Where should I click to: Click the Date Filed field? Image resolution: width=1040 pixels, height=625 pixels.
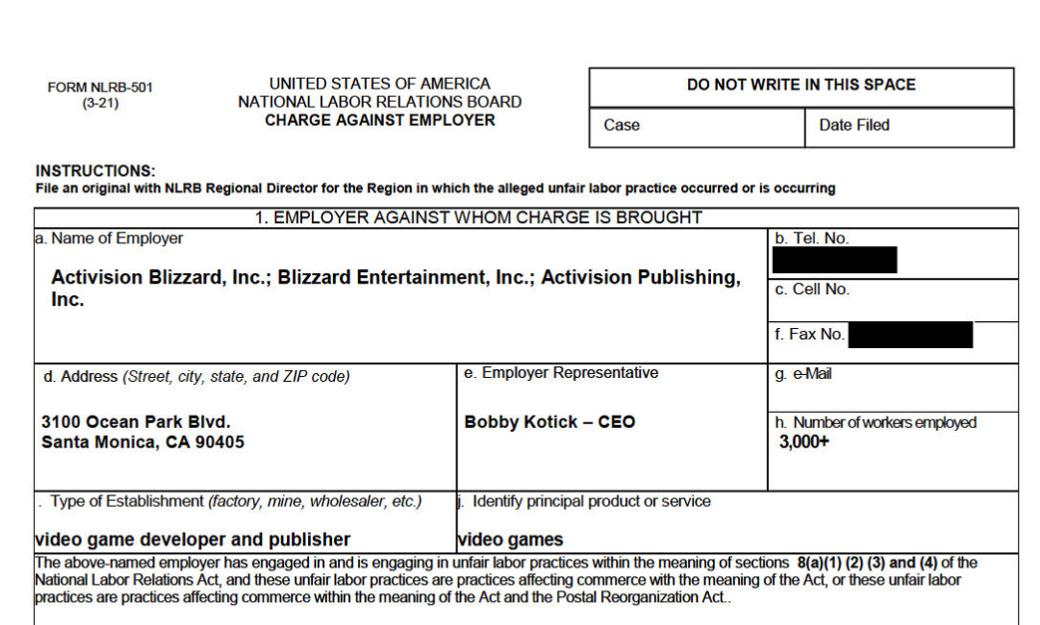pos(909,126)
